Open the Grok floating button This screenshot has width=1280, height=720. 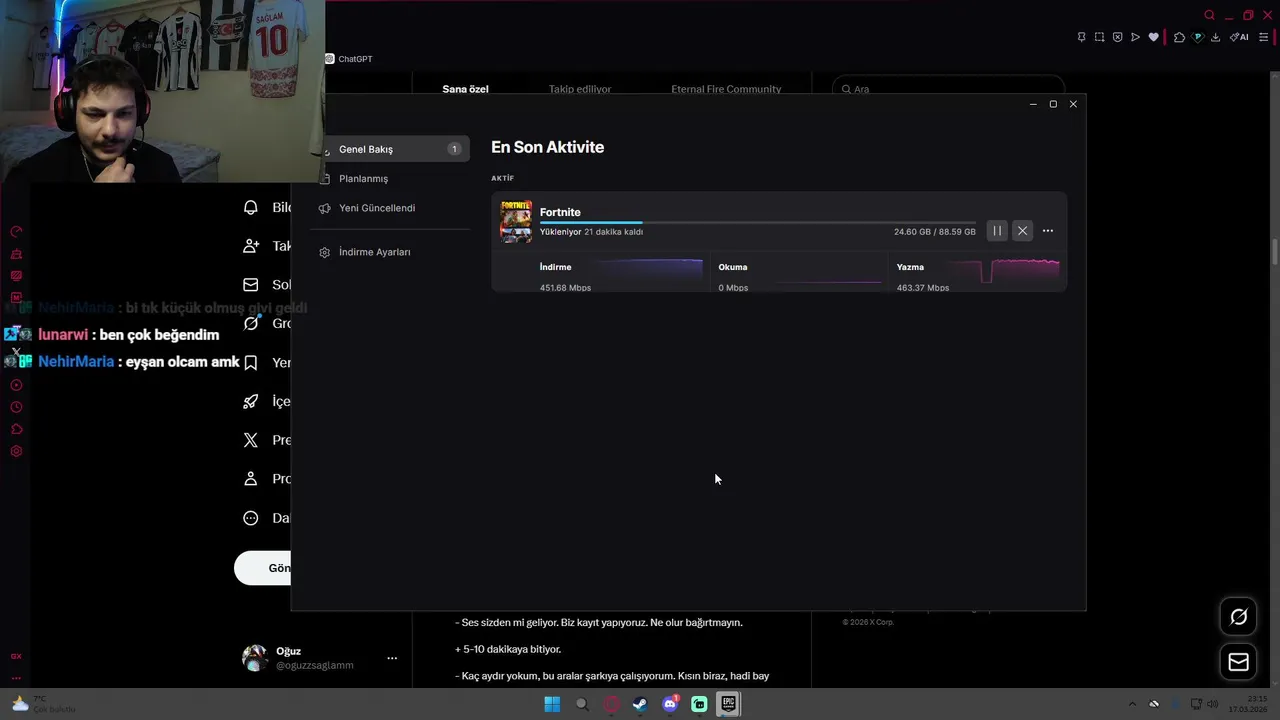[x=1238, y=617]
